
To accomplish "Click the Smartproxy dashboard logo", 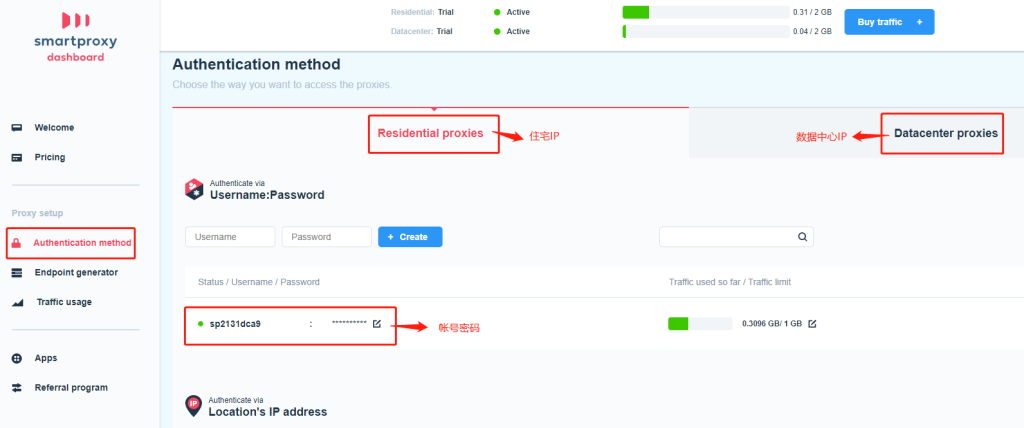I will 75,37.
